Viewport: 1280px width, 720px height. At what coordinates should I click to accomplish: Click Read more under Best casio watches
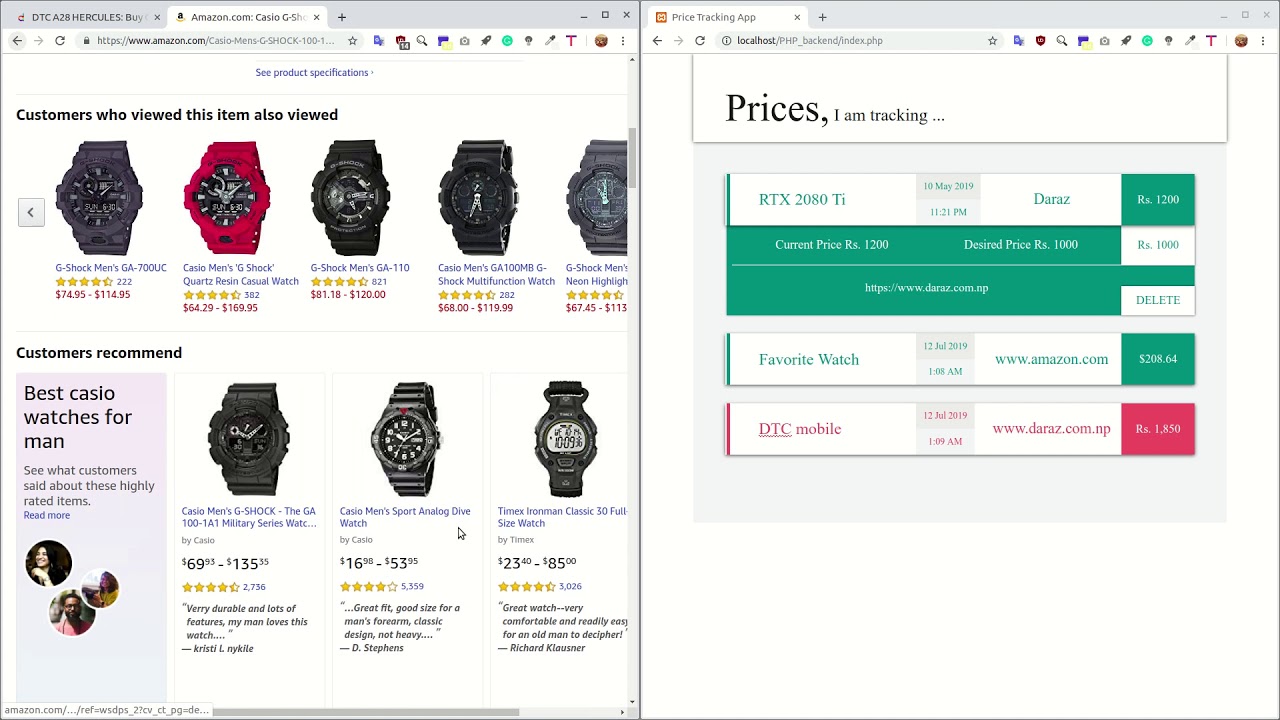point(47,515)
